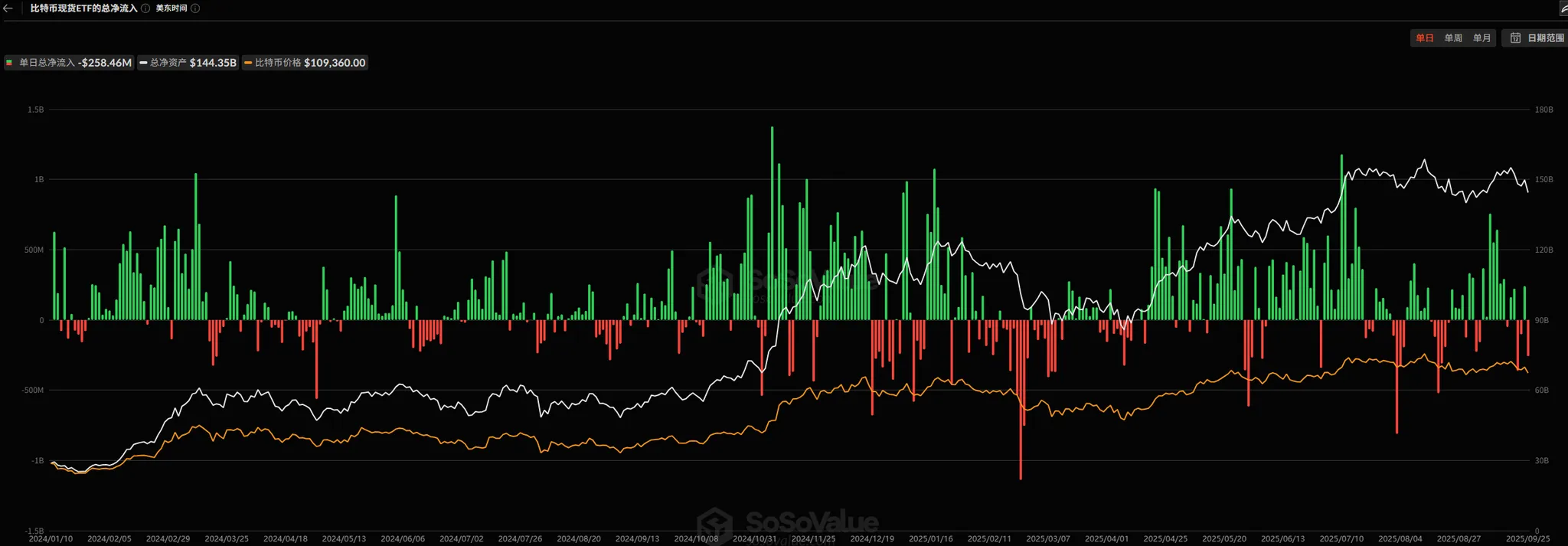This screenshot has width=1568, height=546.
Task: Switch to the 单月 monthly view
Action: tap(1481, 38)
